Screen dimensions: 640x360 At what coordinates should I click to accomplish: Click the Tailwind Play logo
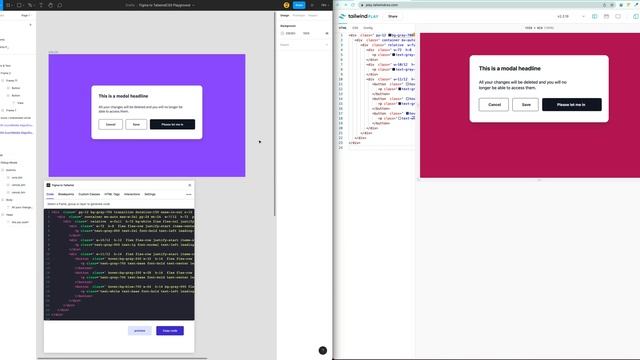pyautogui.click(x=359, y=16)
